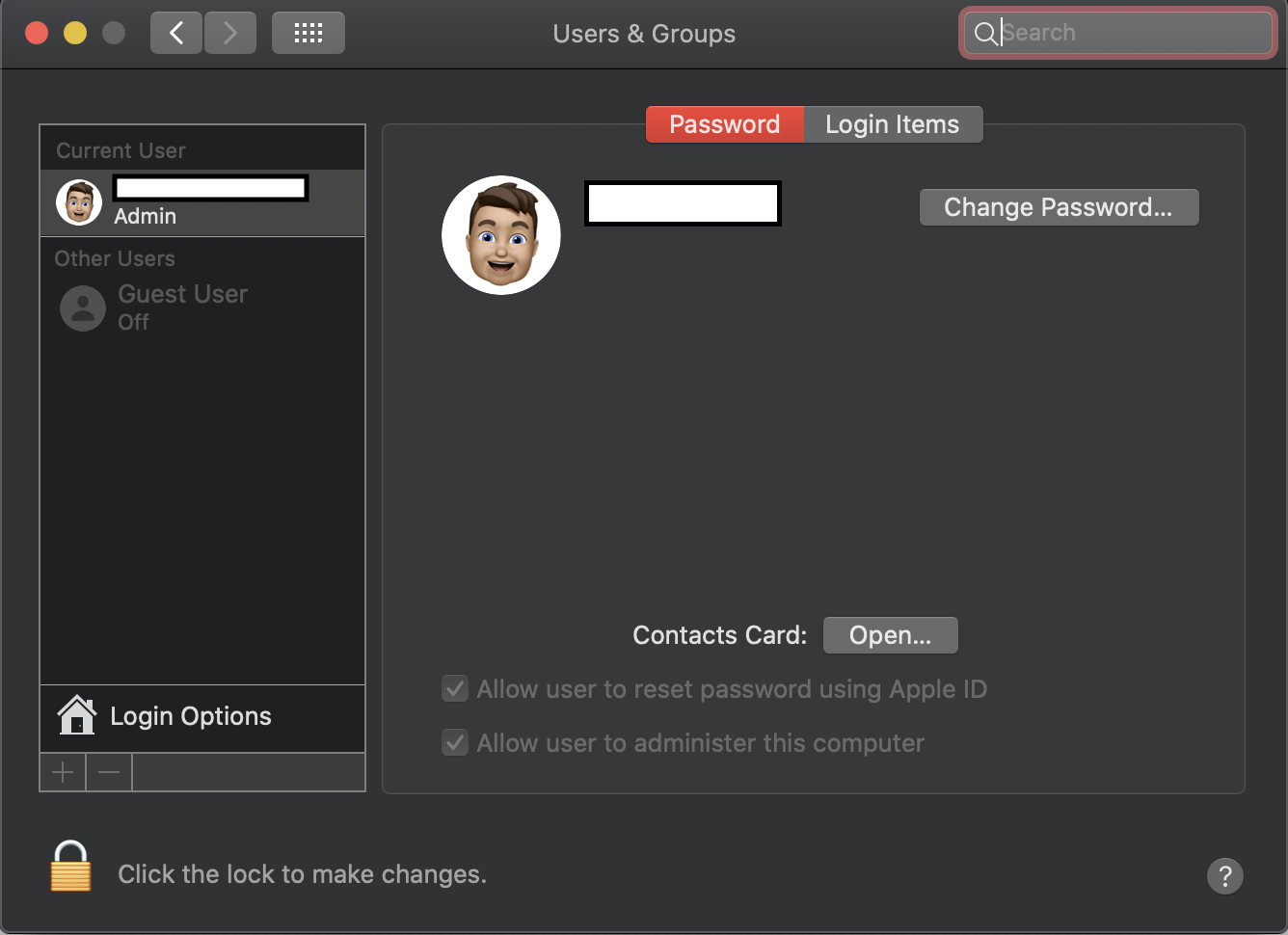This screenshot has height=935, width=1288.
Task: Select the Admin current user row
Action: point(202,202)
